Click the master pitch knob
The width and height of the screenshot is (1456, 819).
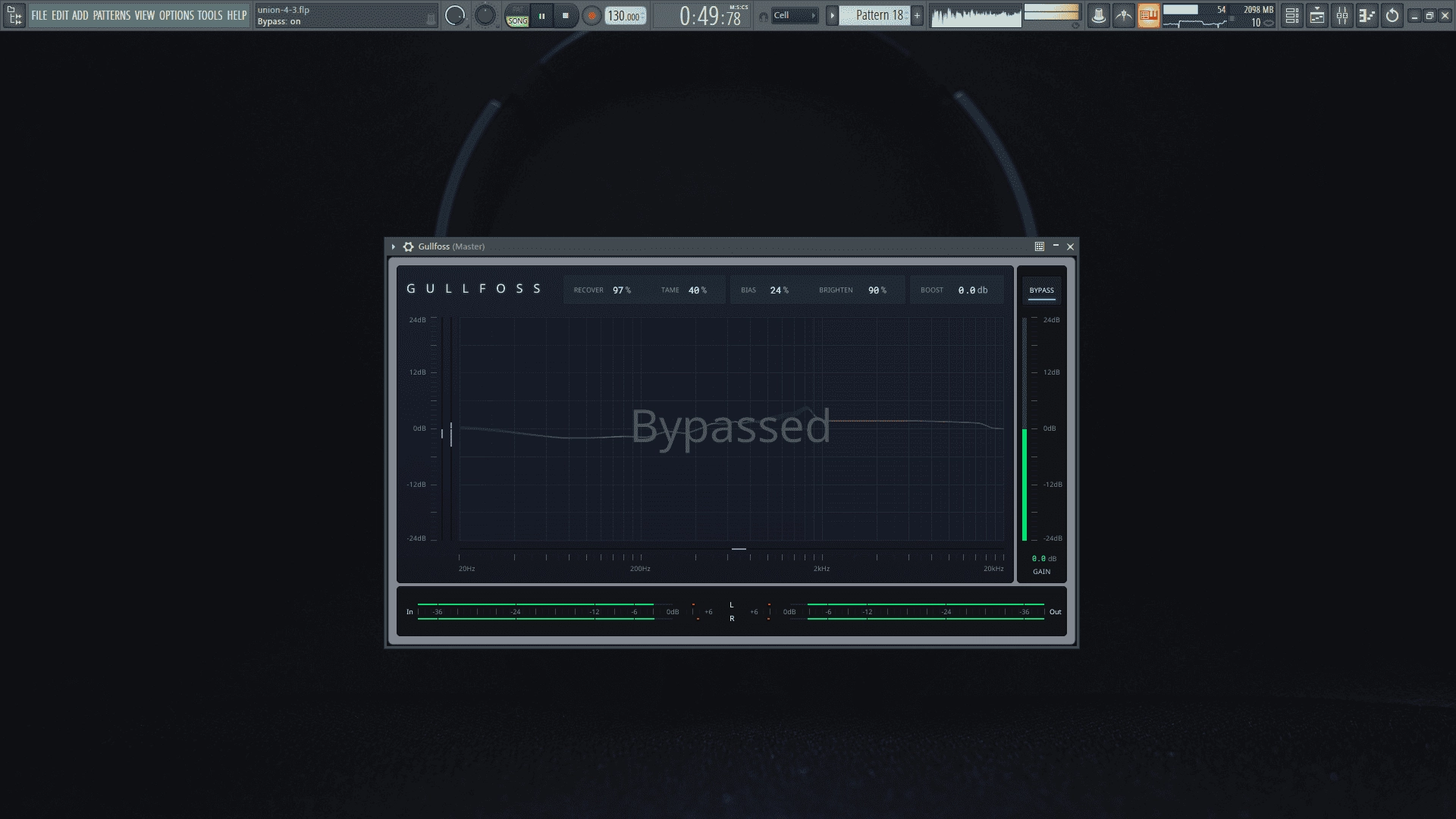pyautogui.click(x=485, y=15)
